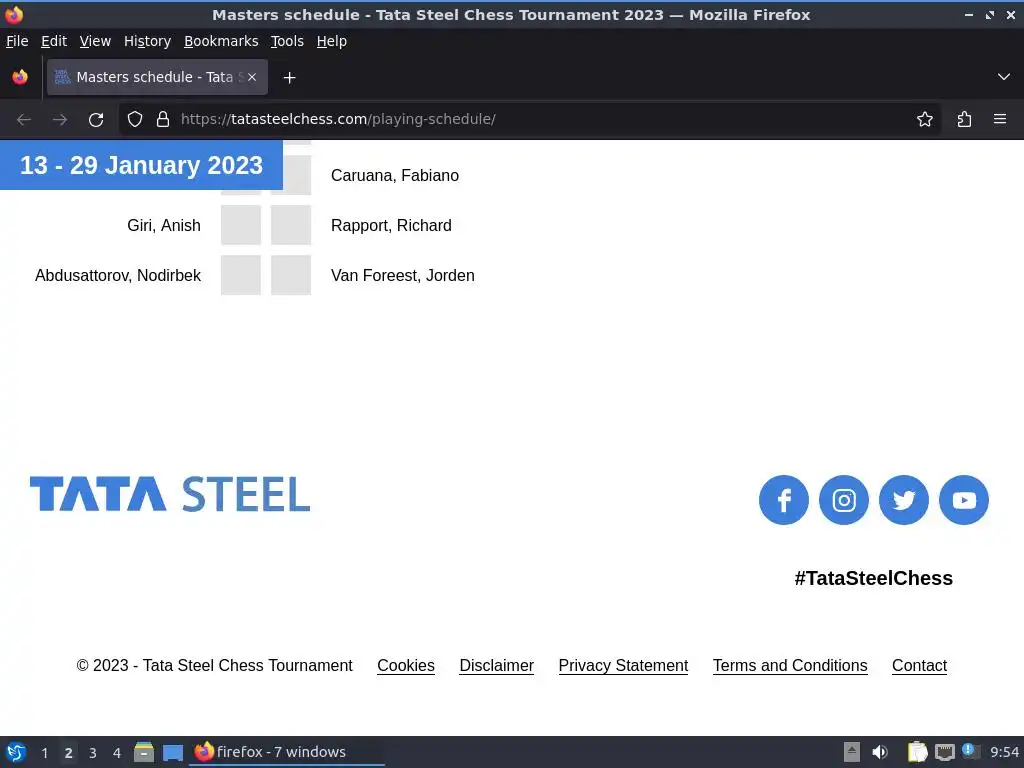1024x768 pixels.
Task: Open the taskbar start menu icon
Action: pyautogui.click(x=16, y=752)
